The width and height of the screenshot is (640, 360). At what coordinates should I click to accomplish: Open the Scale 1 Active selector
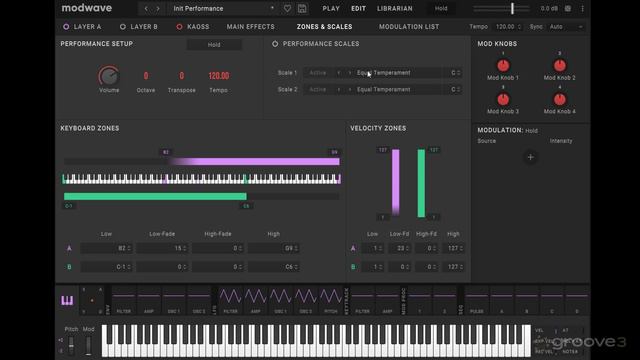pos(319,73)
